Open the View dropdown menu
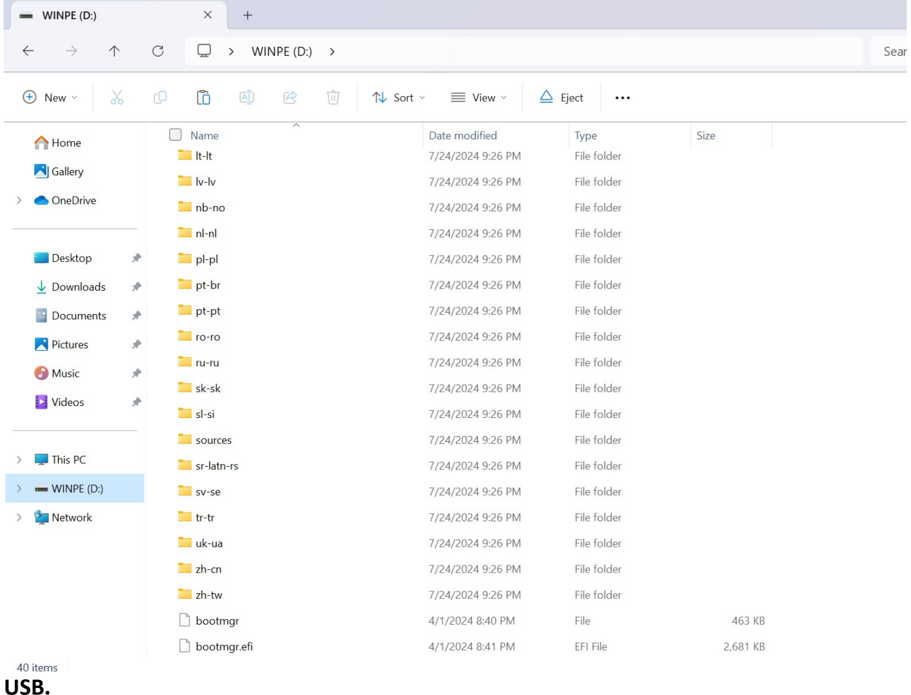911x695 pixels. (x=479, y=98)
